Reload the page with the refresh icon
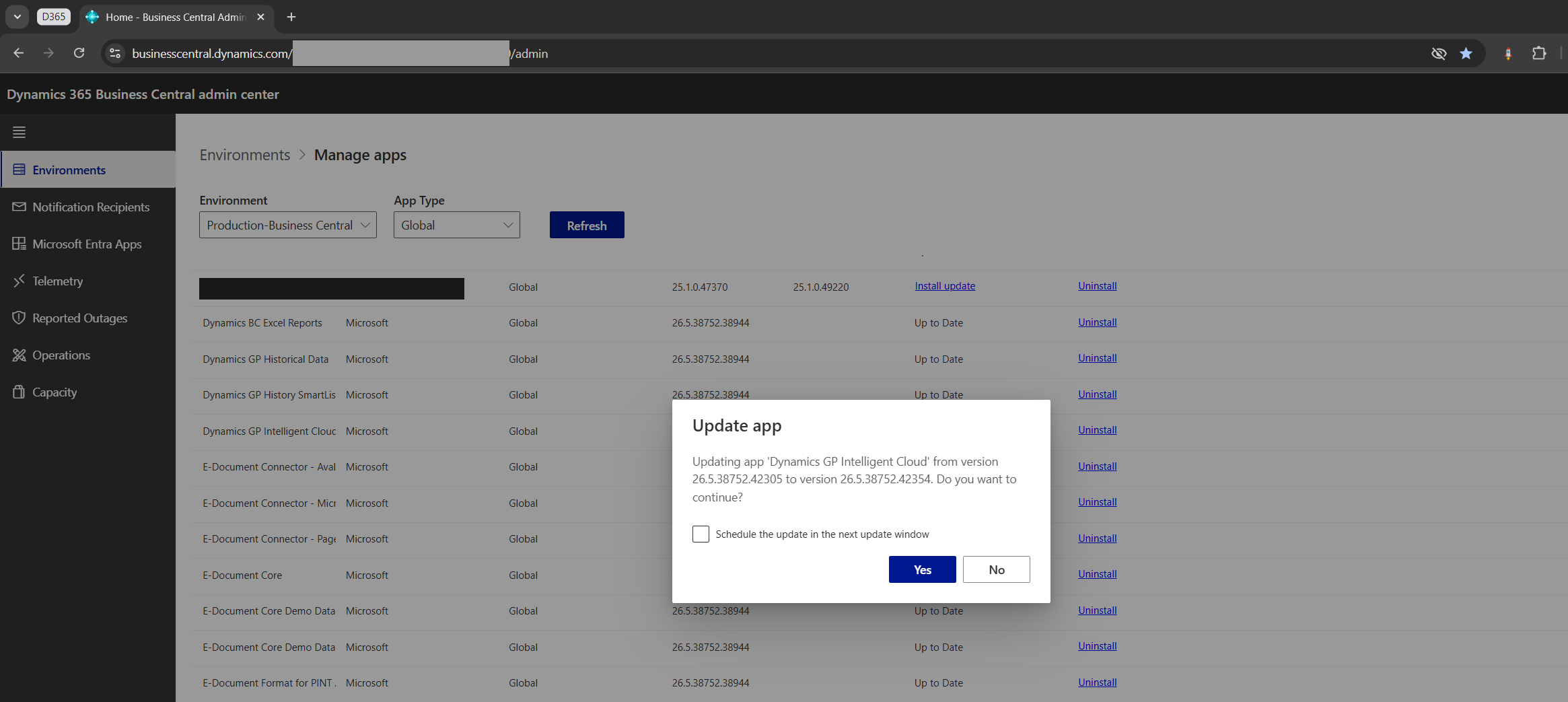This screenshot has width=1568, height=702. 79,53
